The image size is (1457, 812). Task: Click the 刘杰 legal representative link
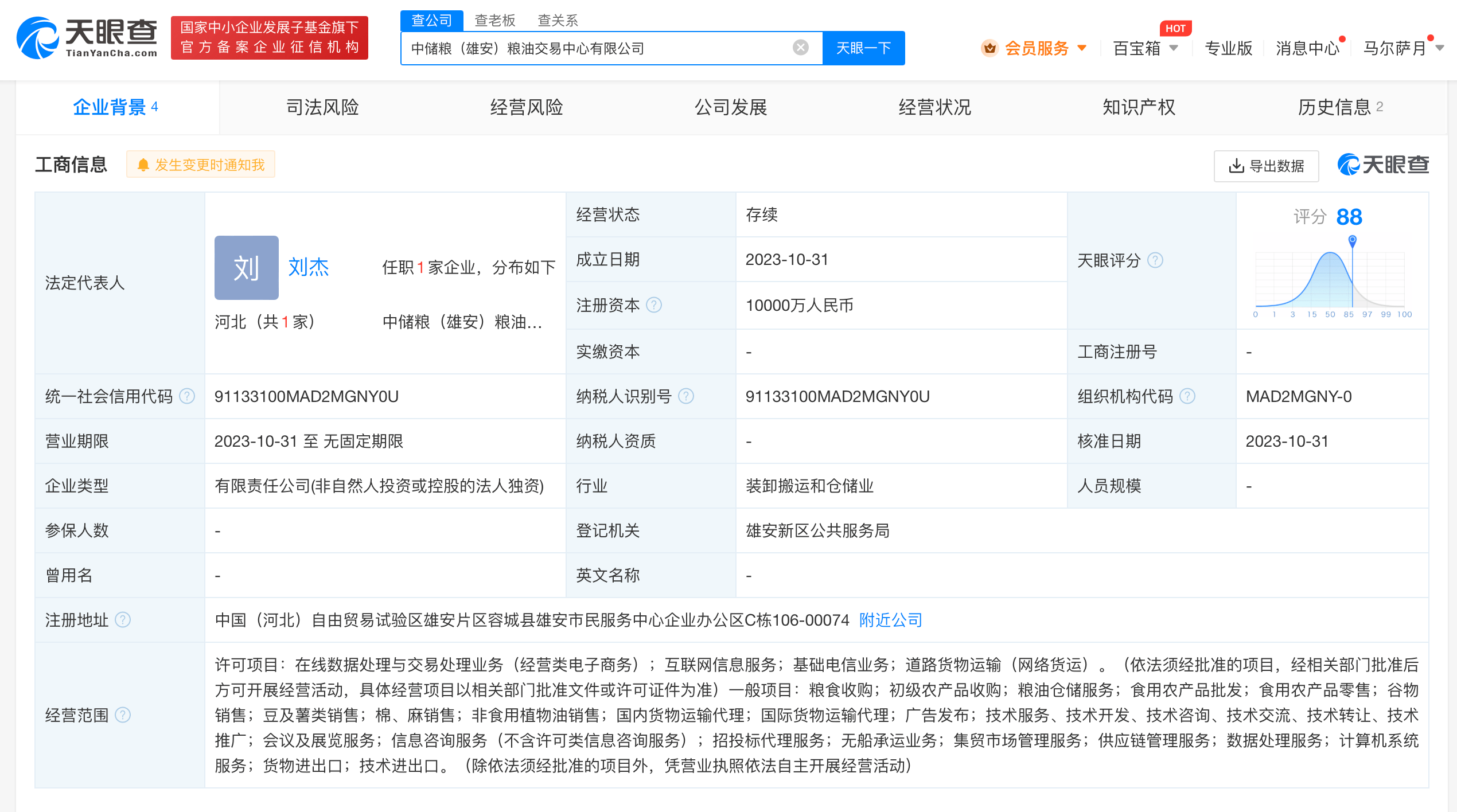coord(309,267)
